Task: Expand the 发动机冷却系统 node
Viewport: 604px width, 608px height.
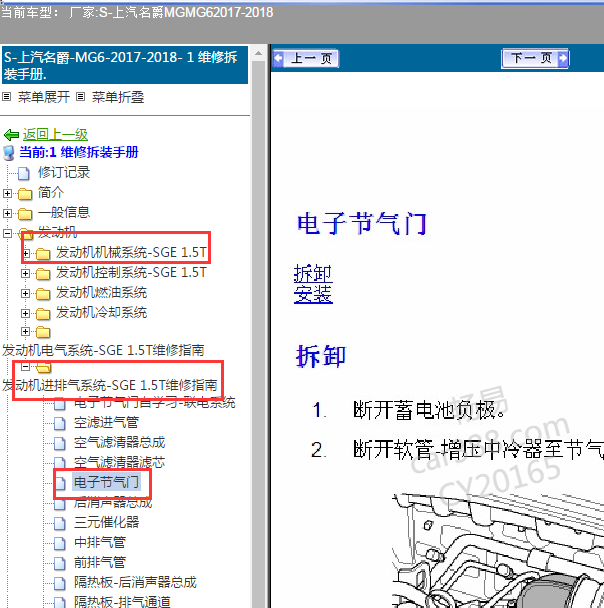Action: click(26, 313)
